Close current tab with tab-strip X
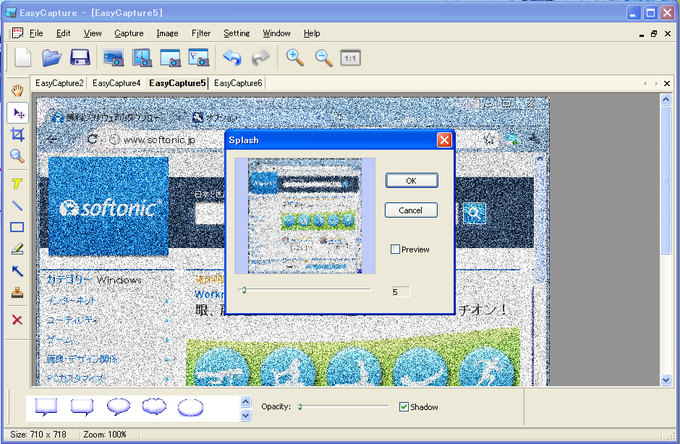The image size is (680, 444). pyautogui.click(x=667, y=83)
